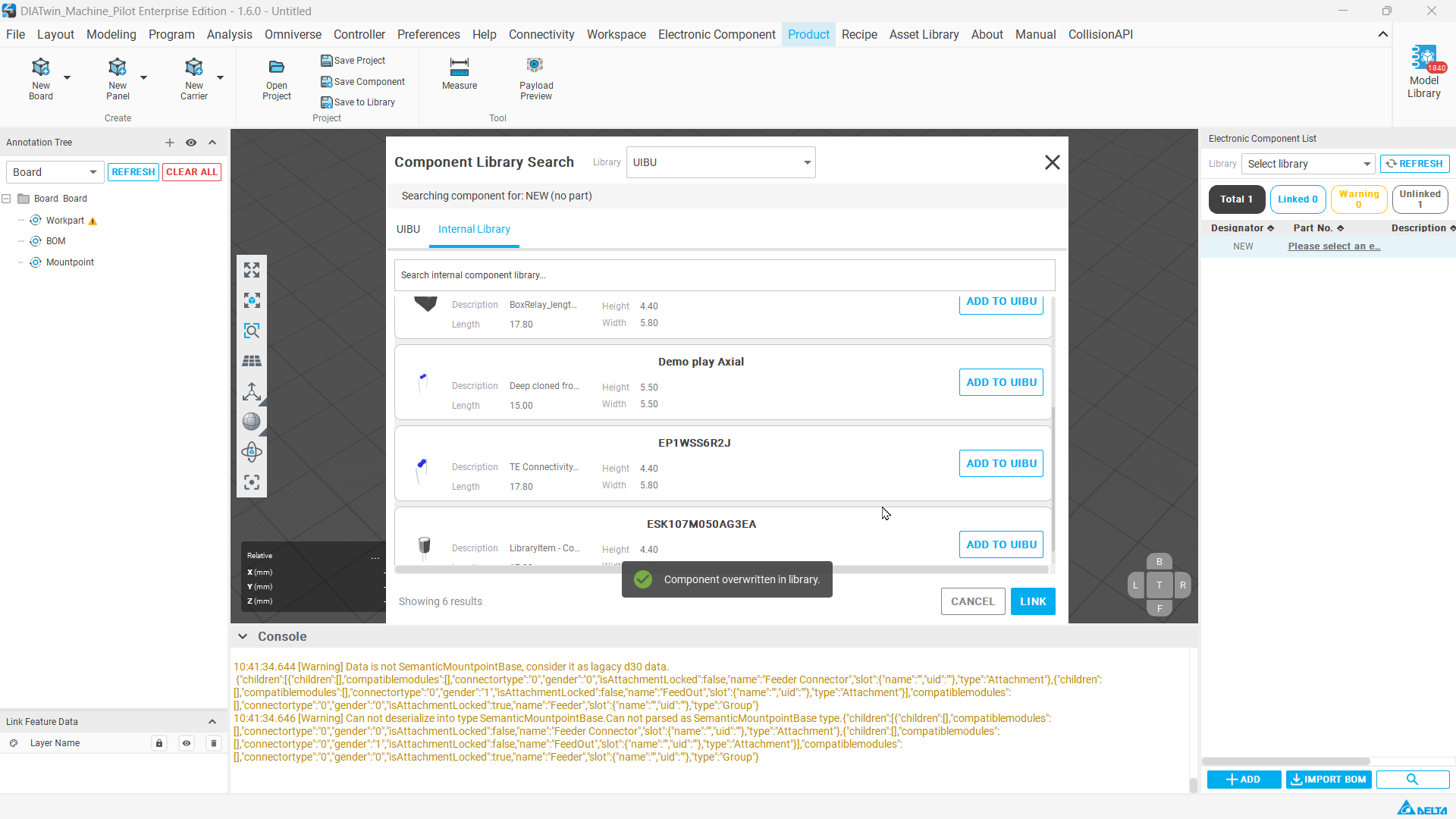Click CANCEL in Component Library Search
Viewport: 1456px width, 819px height.
(973, 601)
